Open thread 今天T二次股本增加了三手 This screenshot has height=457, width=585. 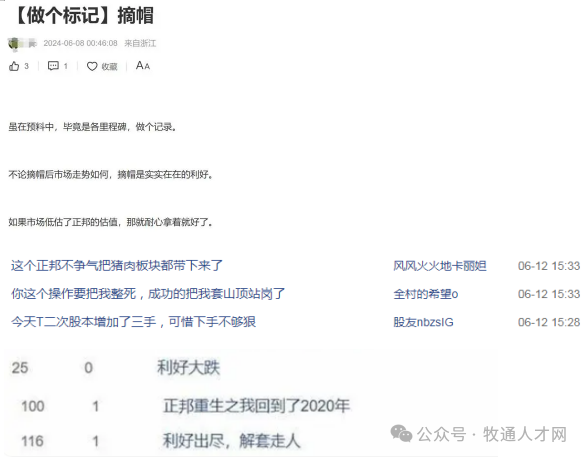coord(134,322)
